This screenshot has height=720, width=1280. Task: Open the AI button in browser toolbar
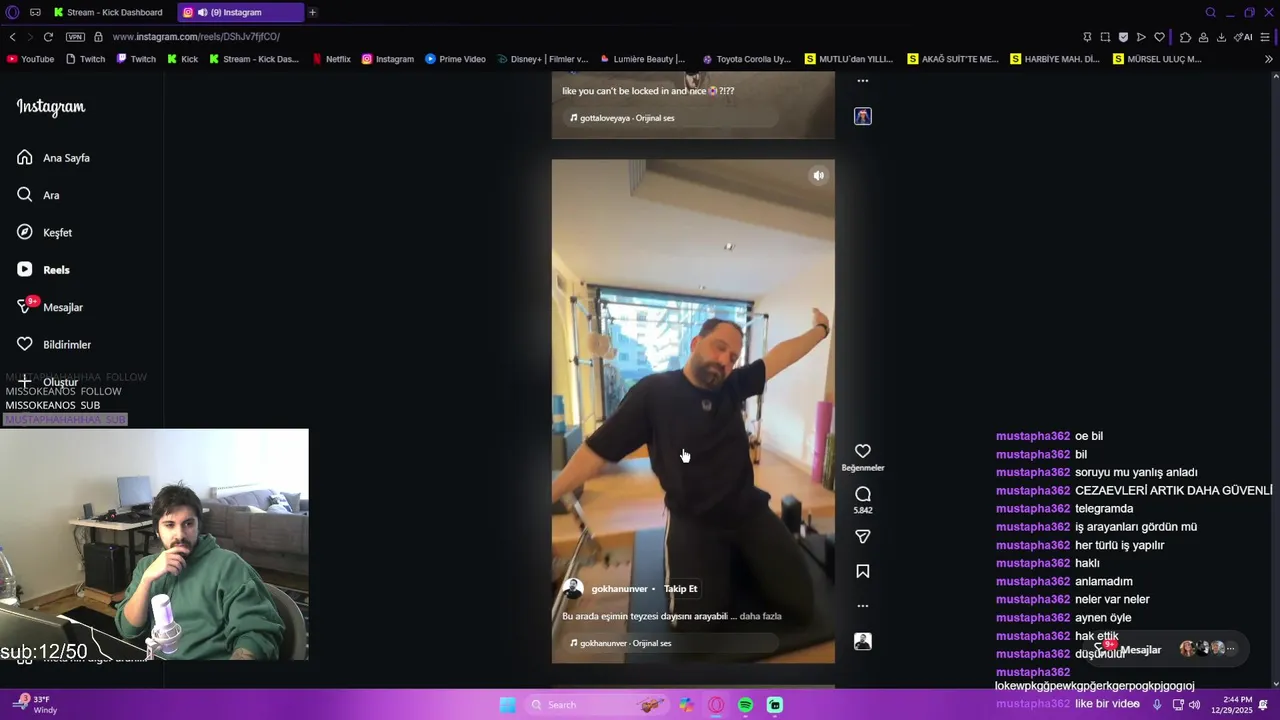(x=1243, y=37)
